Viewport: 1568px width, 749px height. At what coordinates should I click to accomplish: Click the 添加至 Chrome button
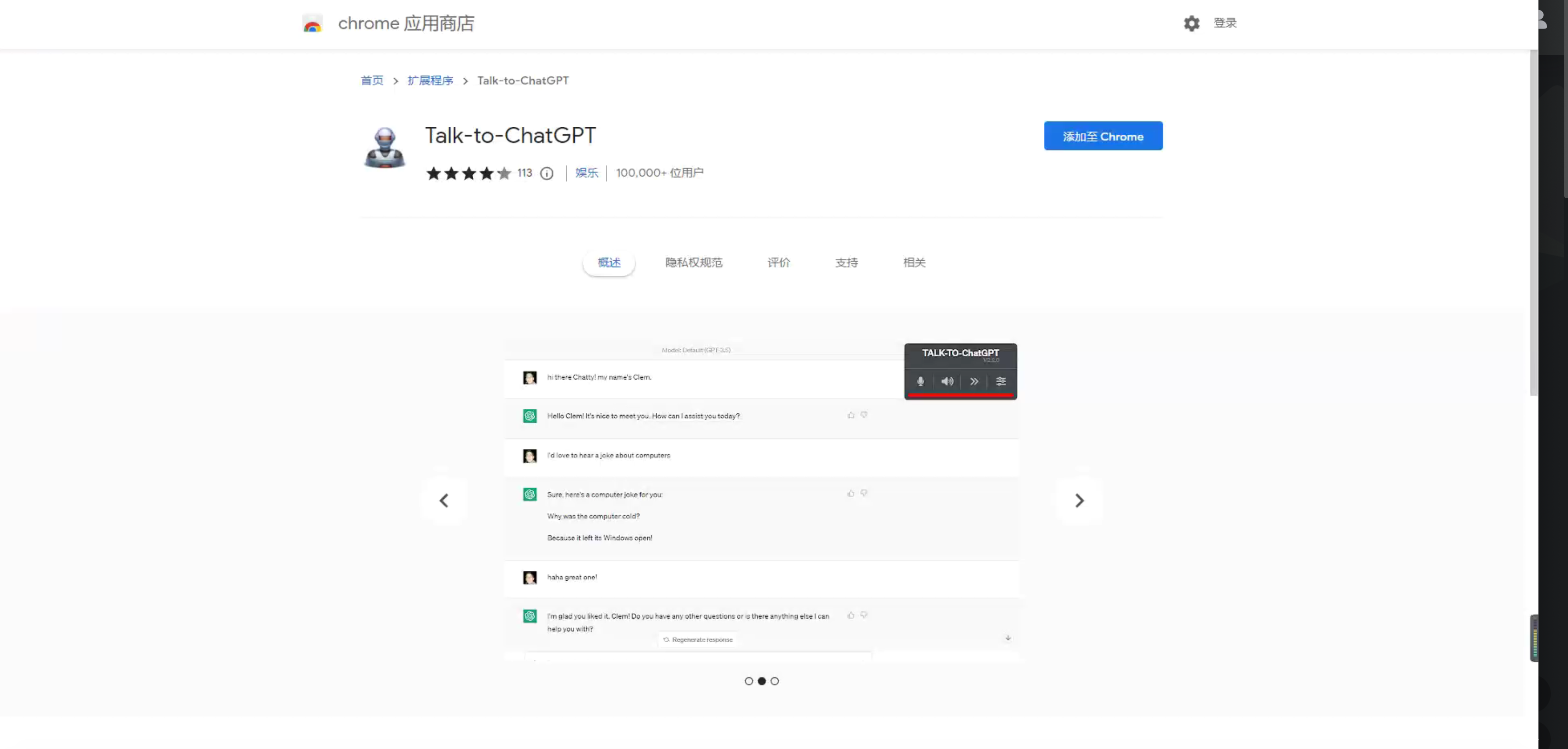pyautogui.click(x=1103, y=136)
